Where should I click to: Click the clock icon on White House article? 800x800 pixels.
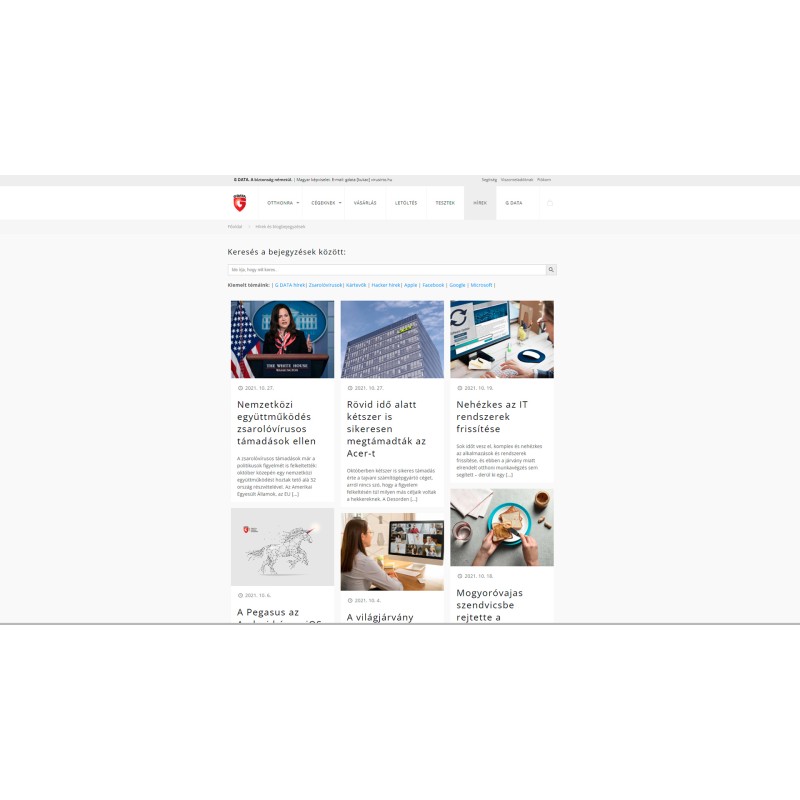[x=240, y=387]
